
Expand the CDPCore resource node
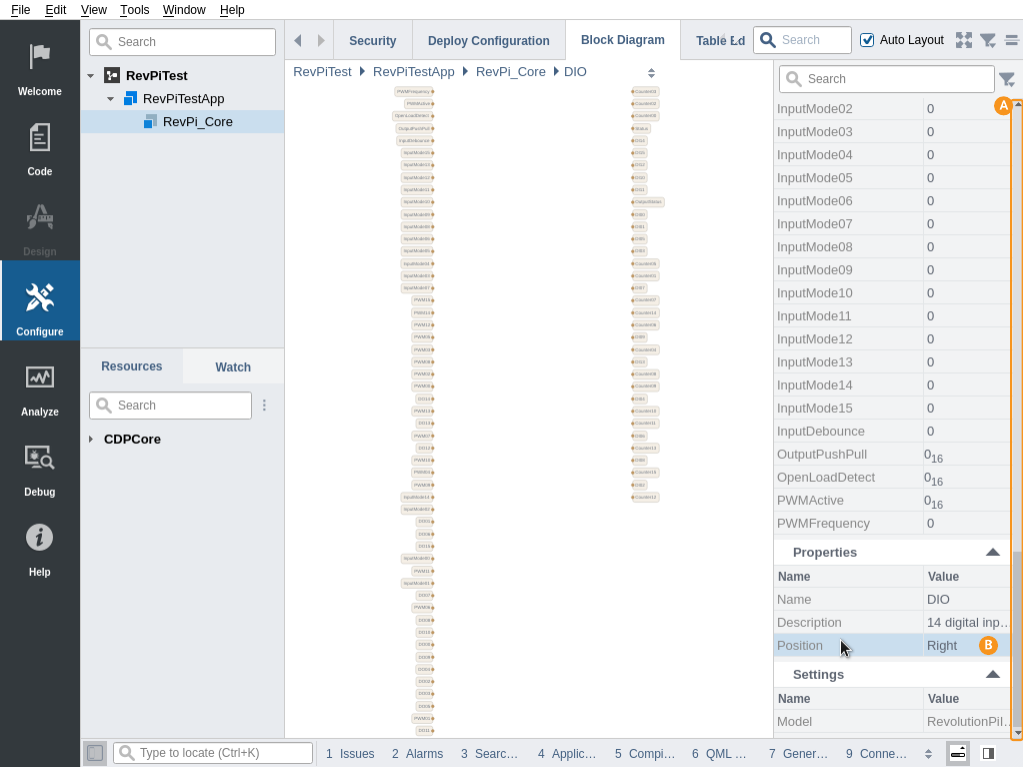point(91,439)
